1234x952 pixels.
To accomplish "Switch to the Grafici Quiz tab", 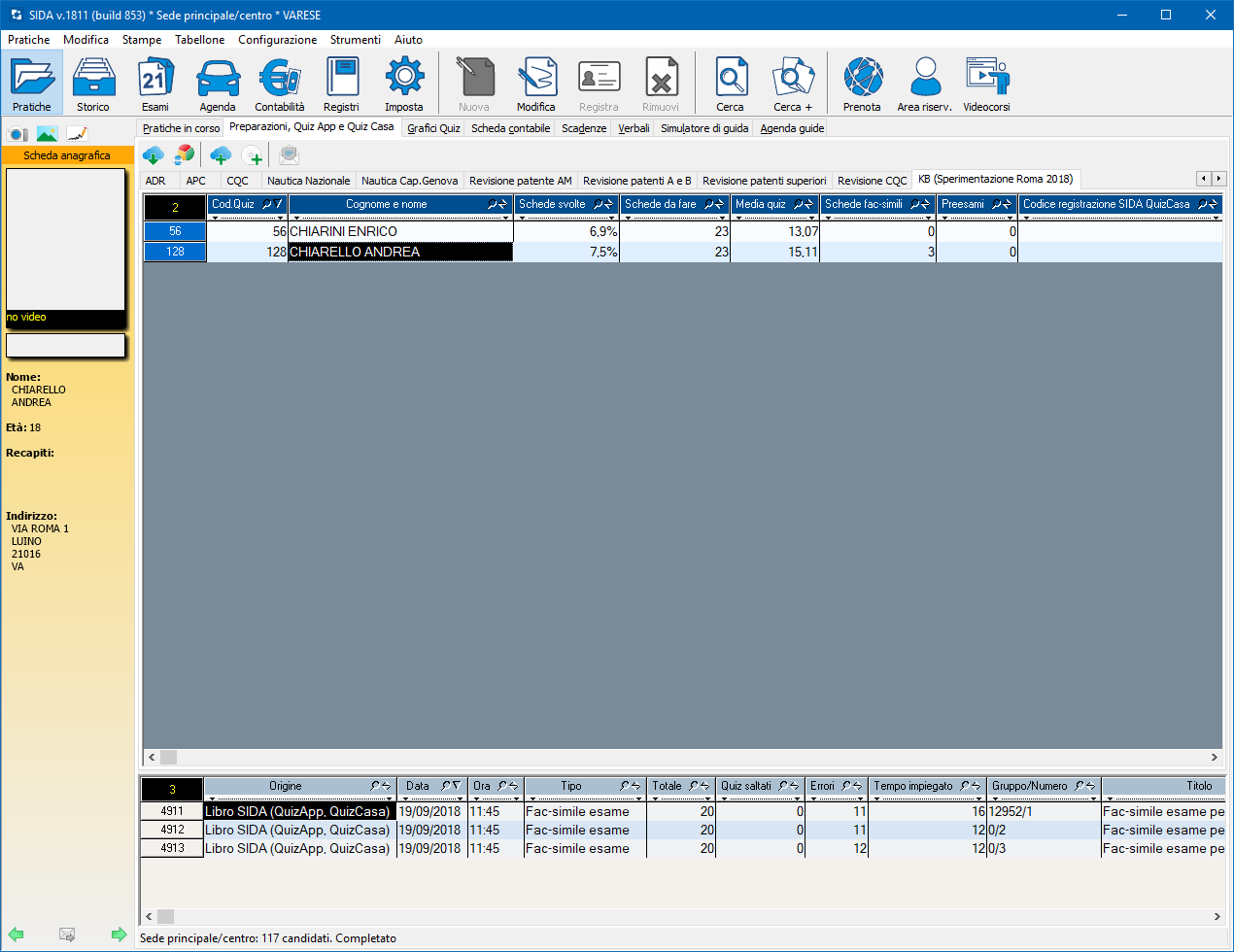I will click(x=433, y=128).
